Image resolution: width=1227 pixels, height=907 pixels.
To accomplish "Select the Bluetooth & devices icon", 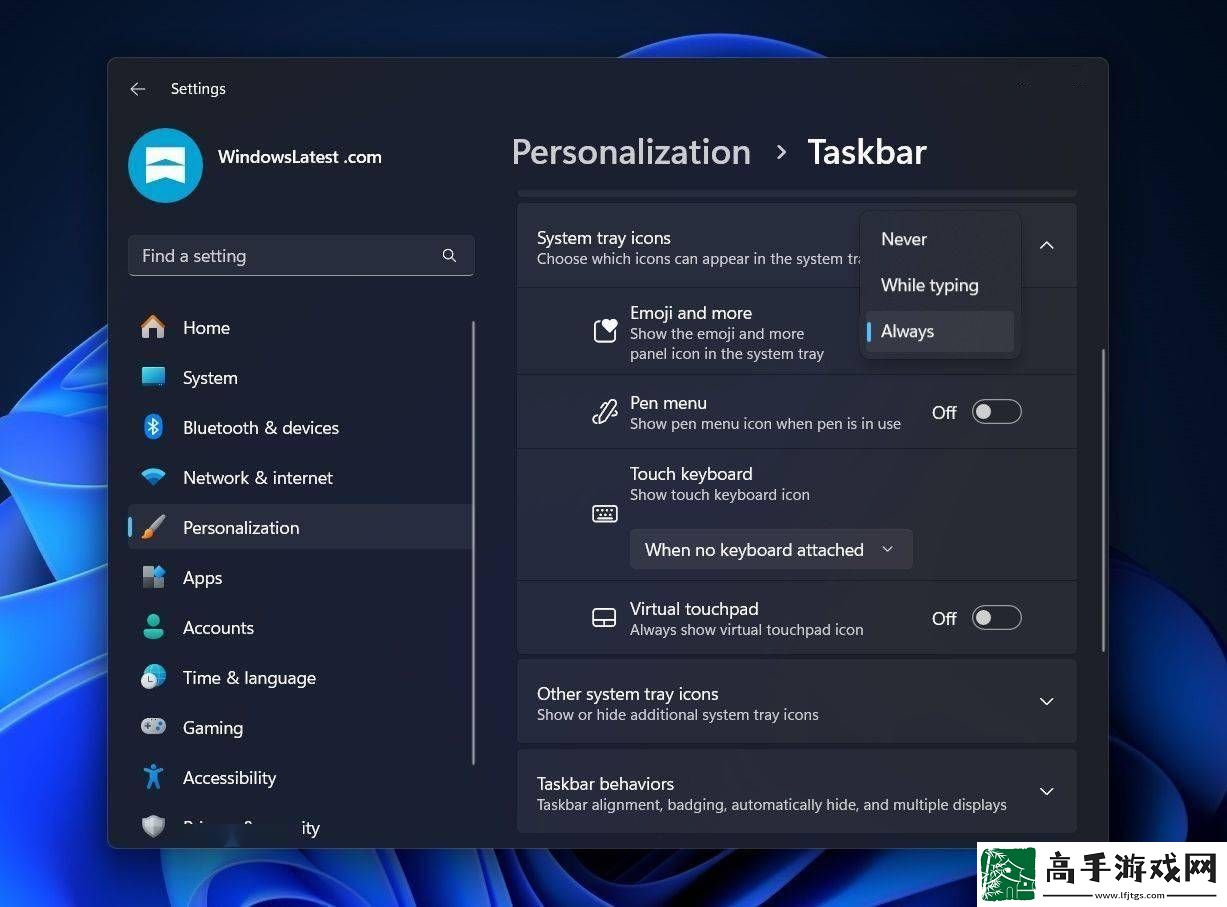I will 153,428.
